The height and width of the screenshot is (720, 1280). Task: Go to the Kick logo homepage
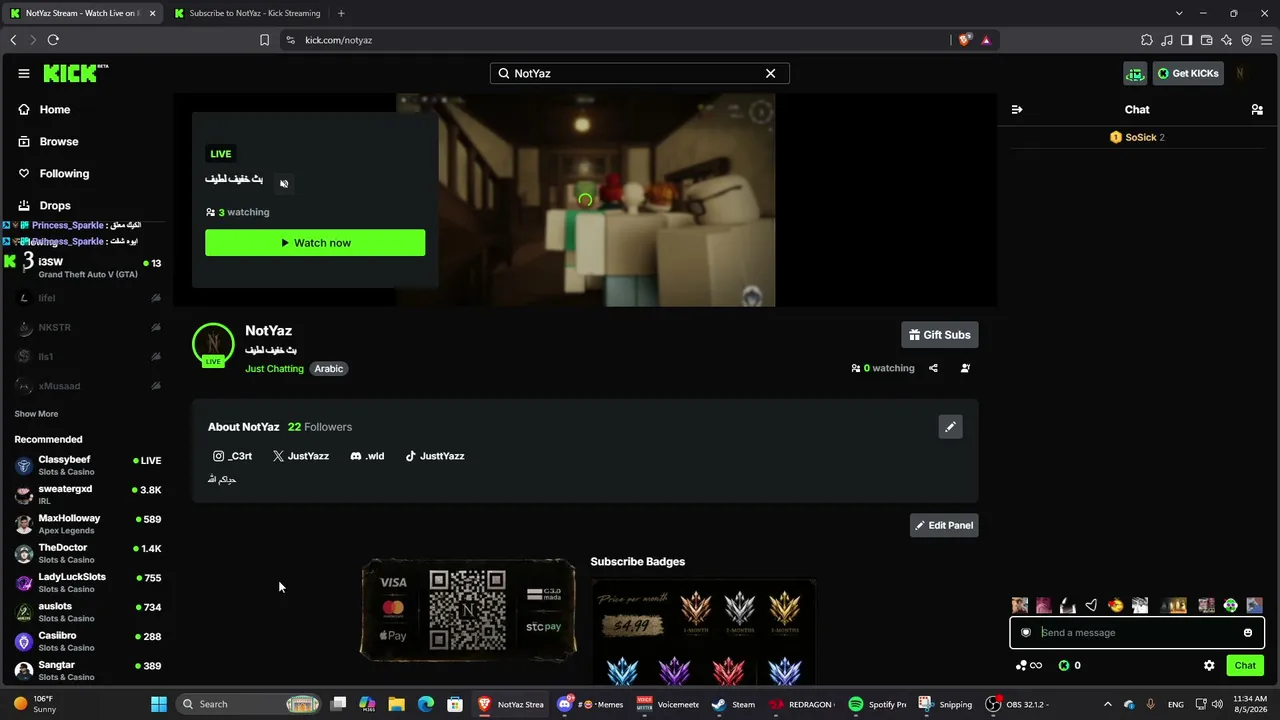coord(76,73)
